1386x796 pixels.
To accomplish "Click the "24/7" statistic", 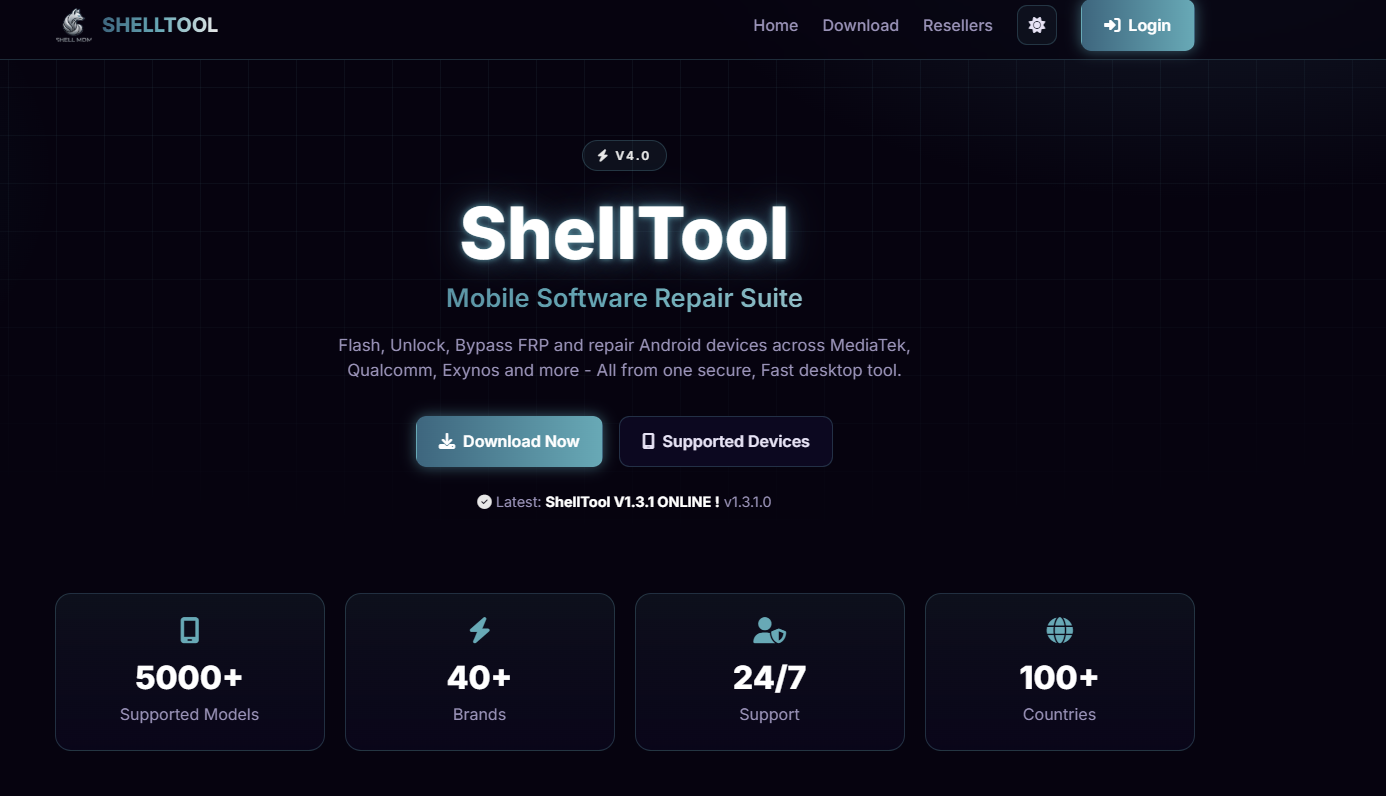I will click(769, 678).
